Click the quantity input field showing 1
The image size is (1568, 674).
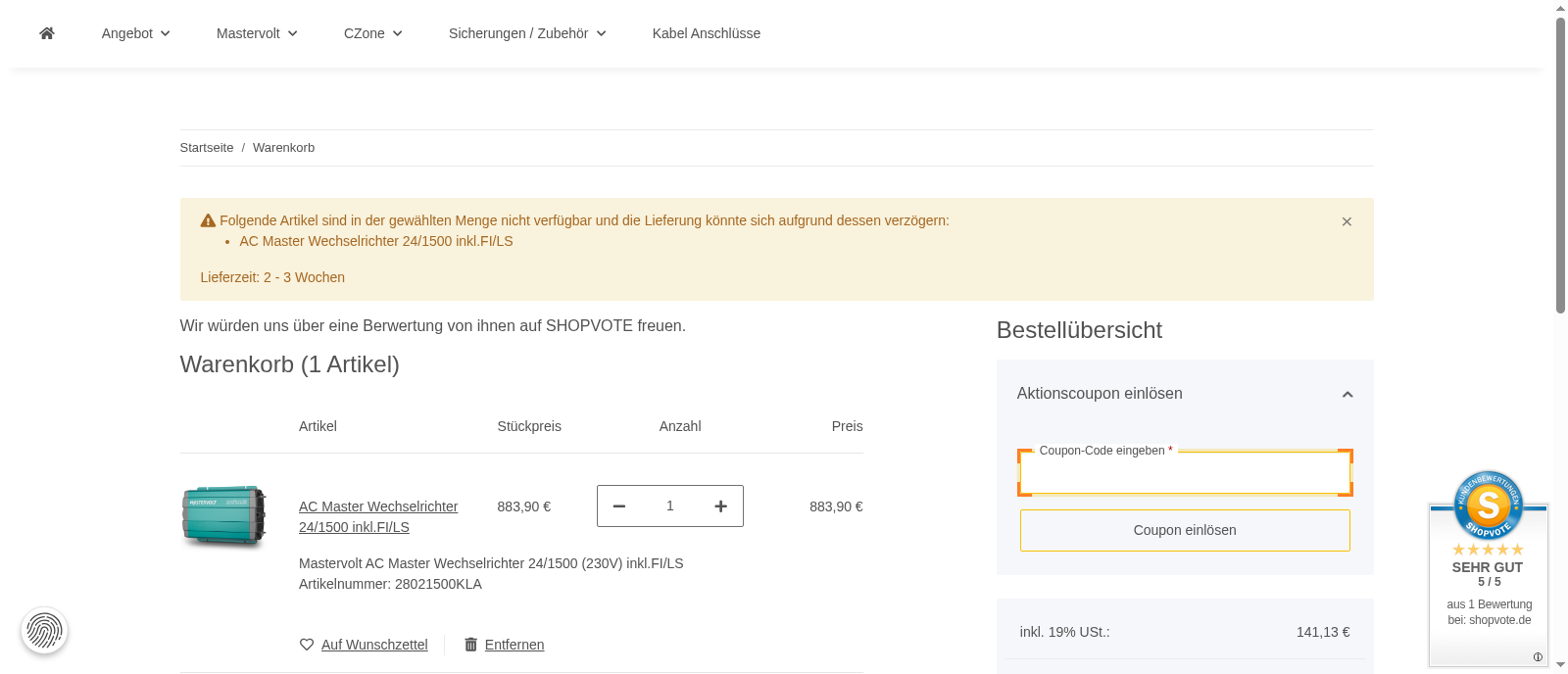(x=670, y=506)
